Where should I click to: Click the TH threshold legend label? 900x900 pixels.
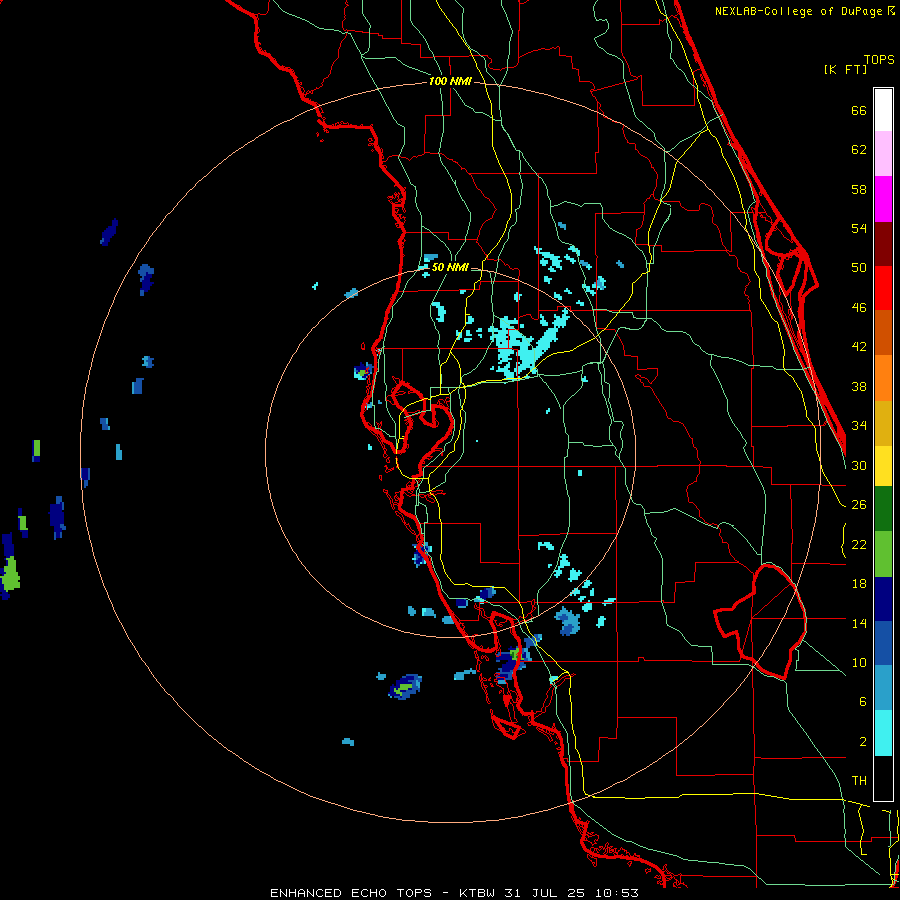859,781
